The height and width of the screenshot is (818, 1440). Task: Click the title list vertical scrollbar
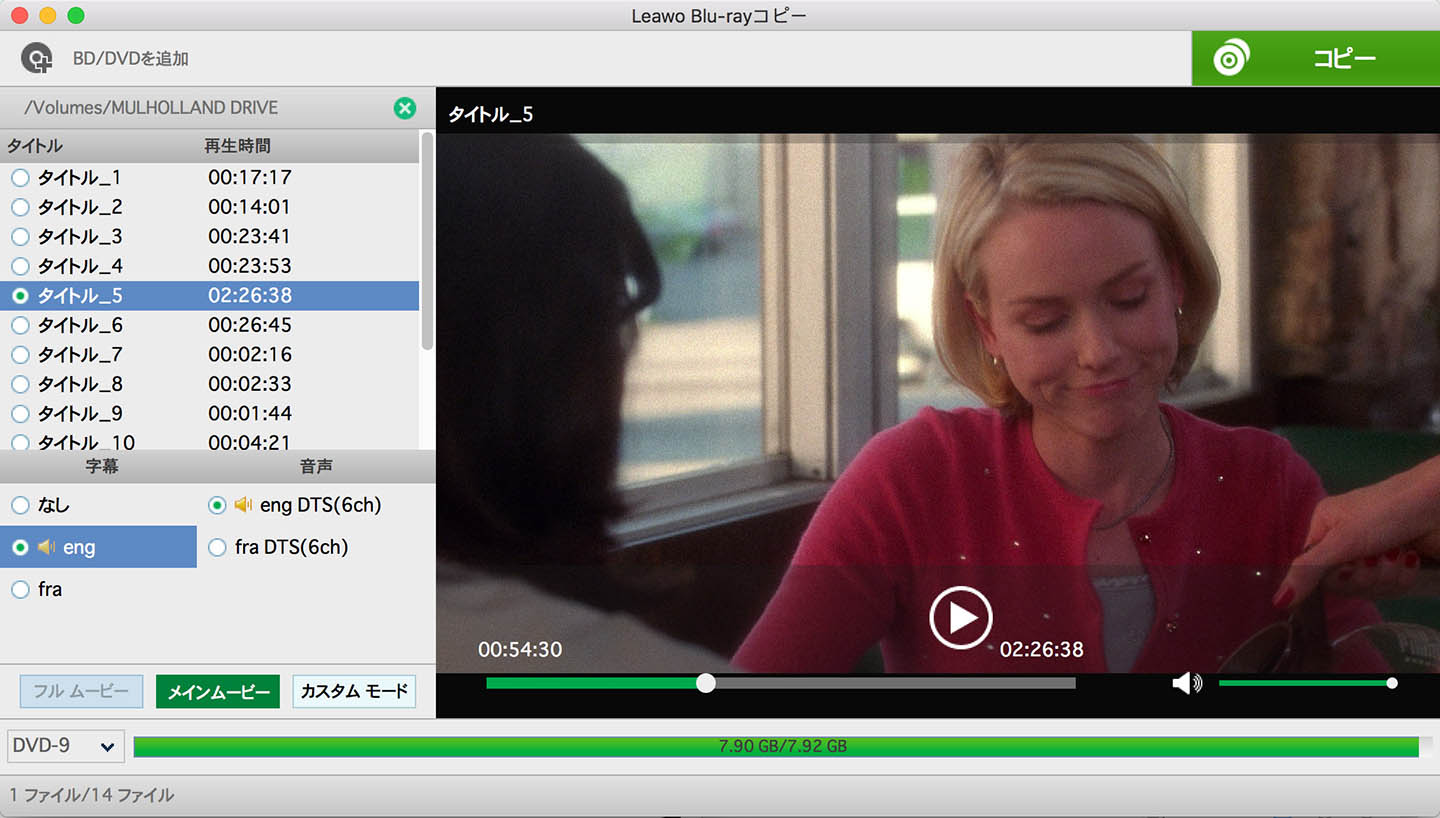pyautogui.click(x=428, y=240)
